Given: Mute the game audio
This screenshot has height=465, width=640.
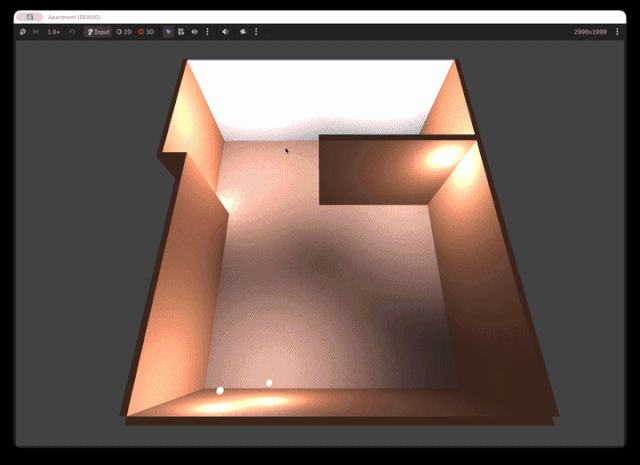Looking at the screenshot, I should (225, 32).
